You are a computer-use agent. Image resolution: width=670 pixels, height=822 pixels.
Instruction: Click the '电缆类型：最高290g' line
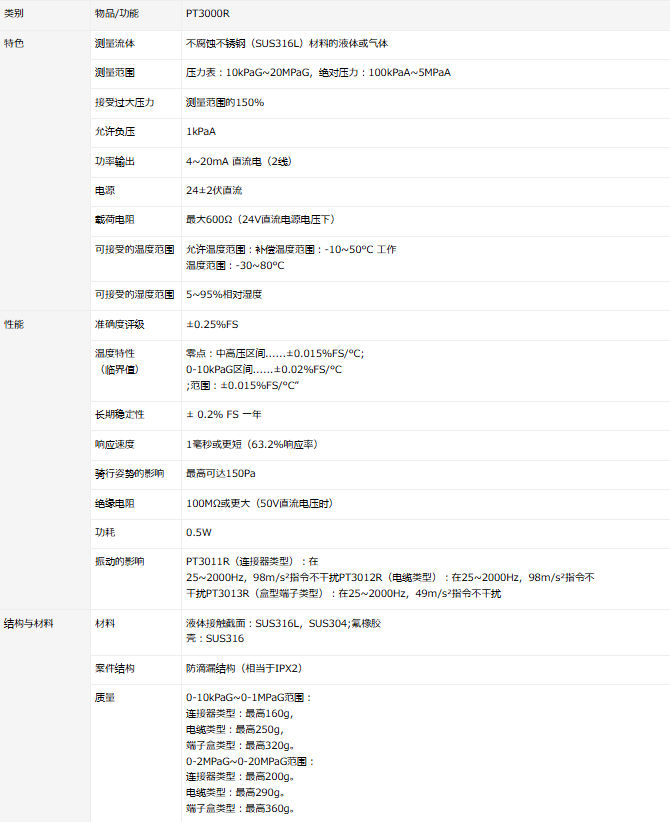pos(235,793)
